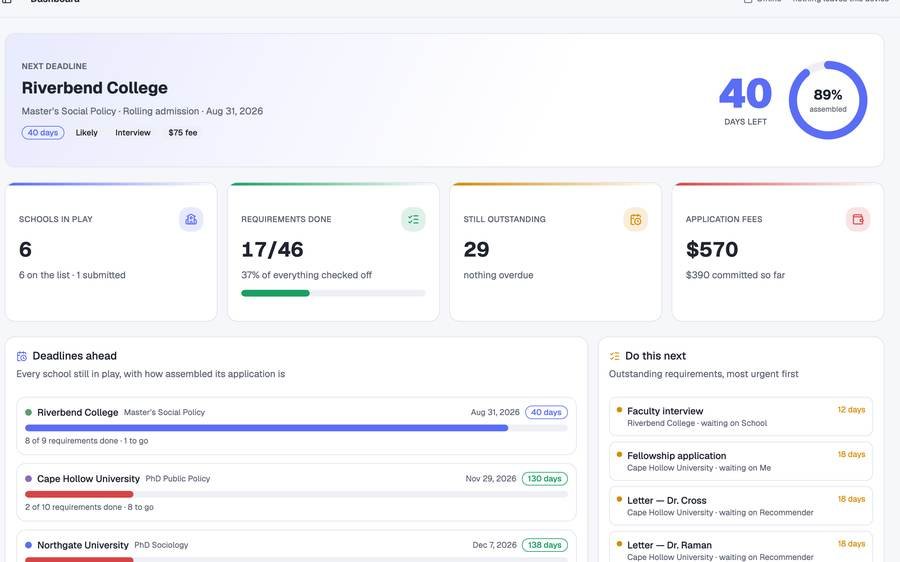Click the 138 days badge

click(x=545, y=545)
